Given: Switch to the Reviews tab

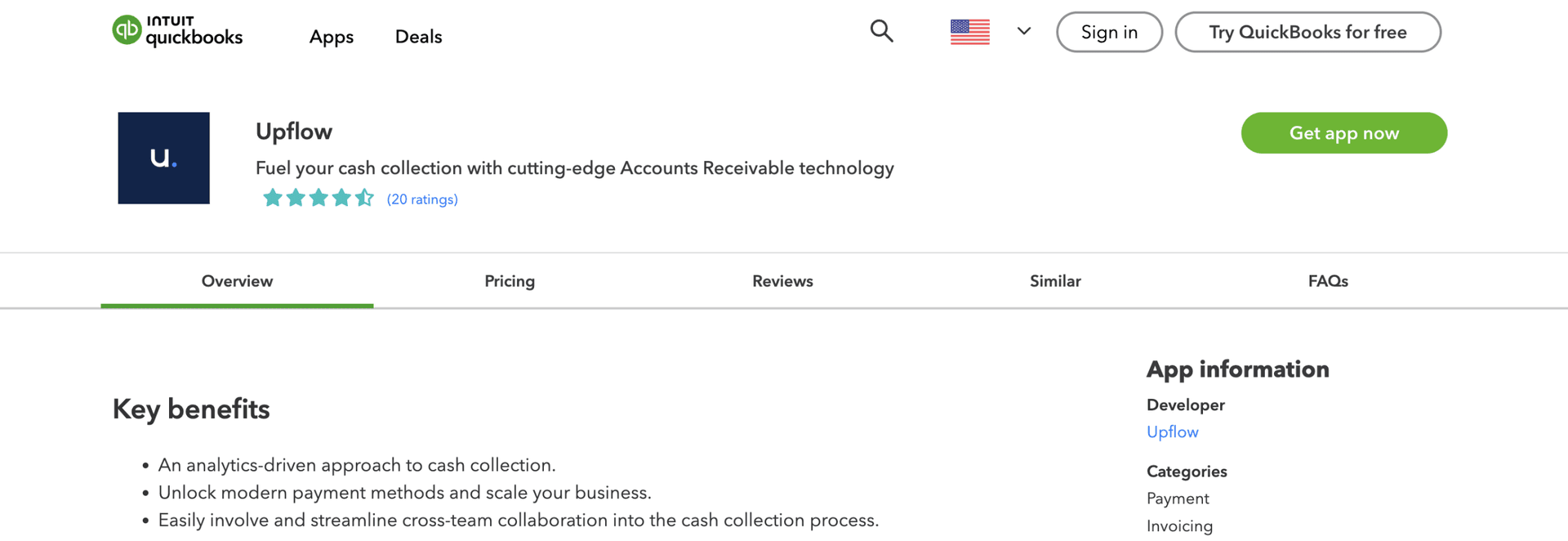Looking at the screenshot, I should (x=782, y=281).
